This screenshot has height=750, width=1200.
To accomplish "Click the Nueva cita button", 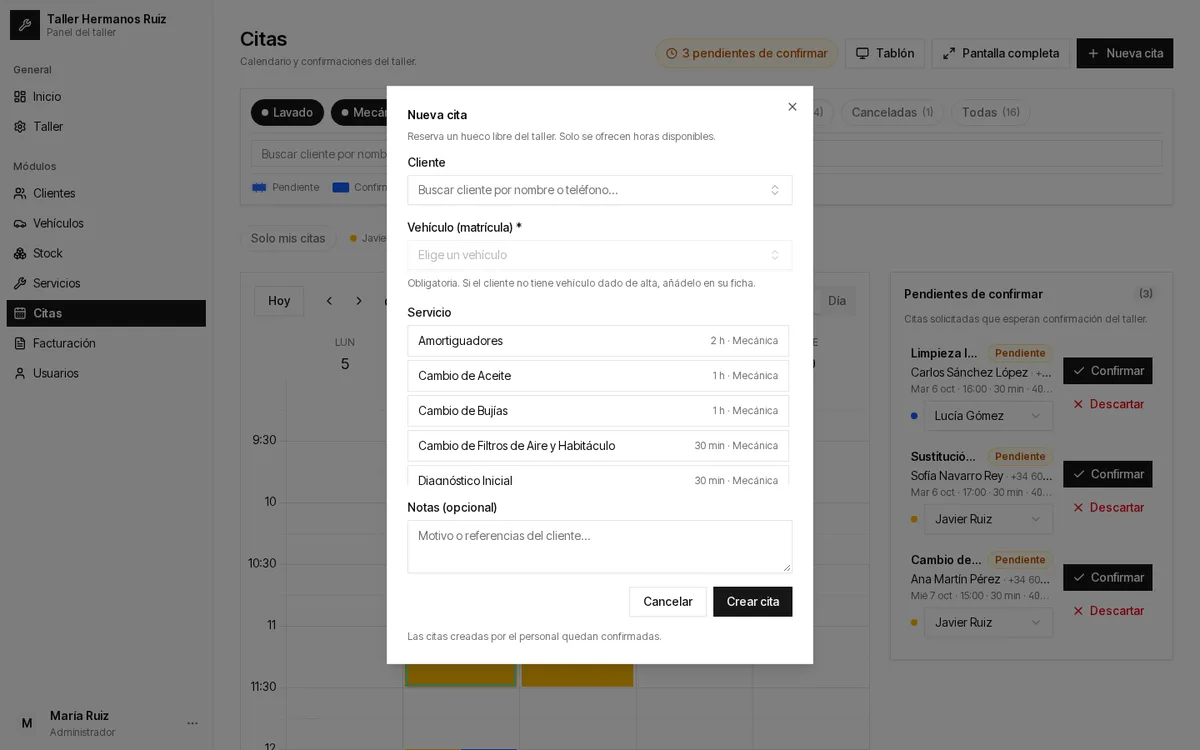I will pos(1125,53).
